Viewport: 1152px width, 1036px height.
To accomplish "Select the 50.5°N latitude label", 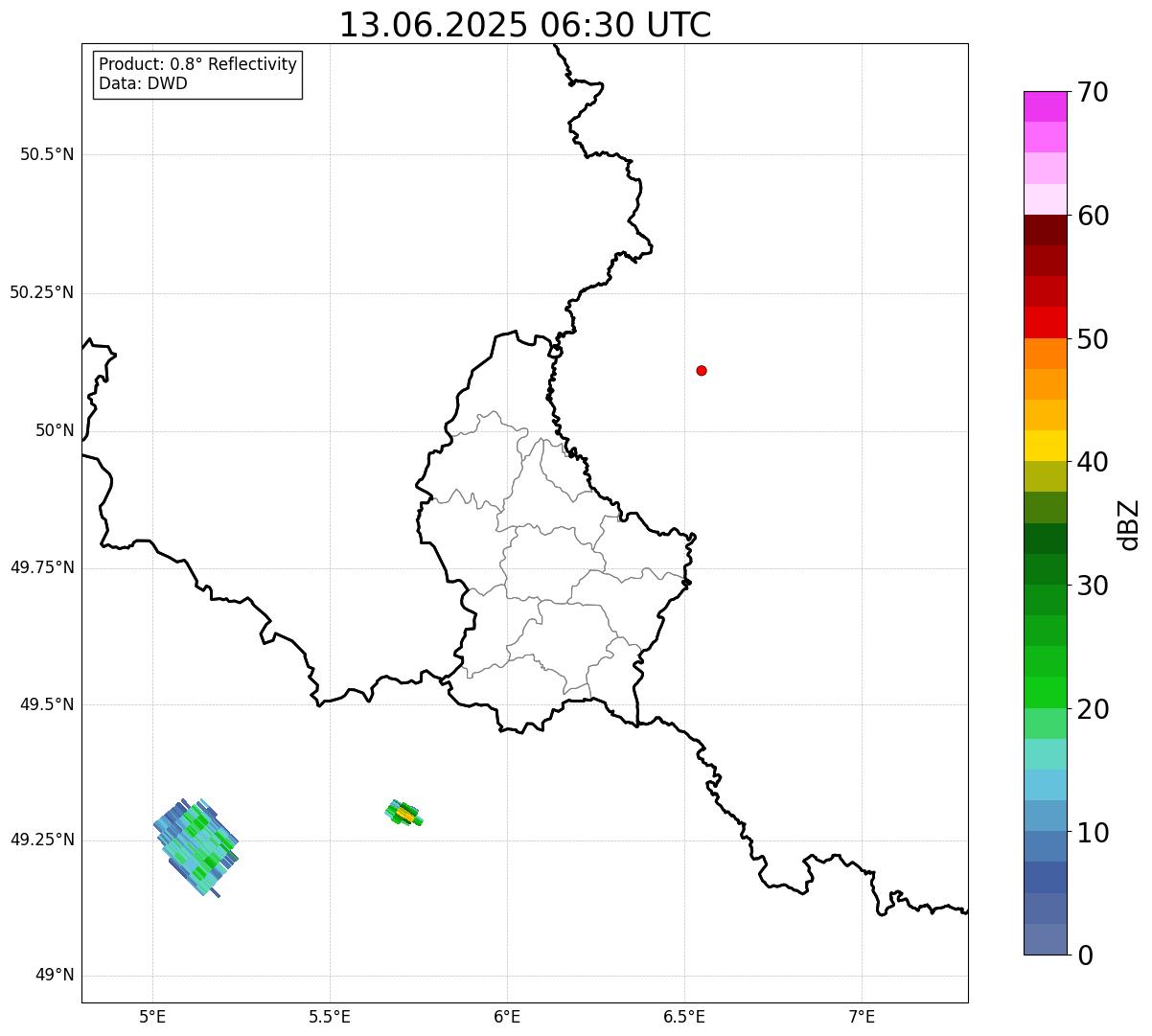I will pos(47,154).
